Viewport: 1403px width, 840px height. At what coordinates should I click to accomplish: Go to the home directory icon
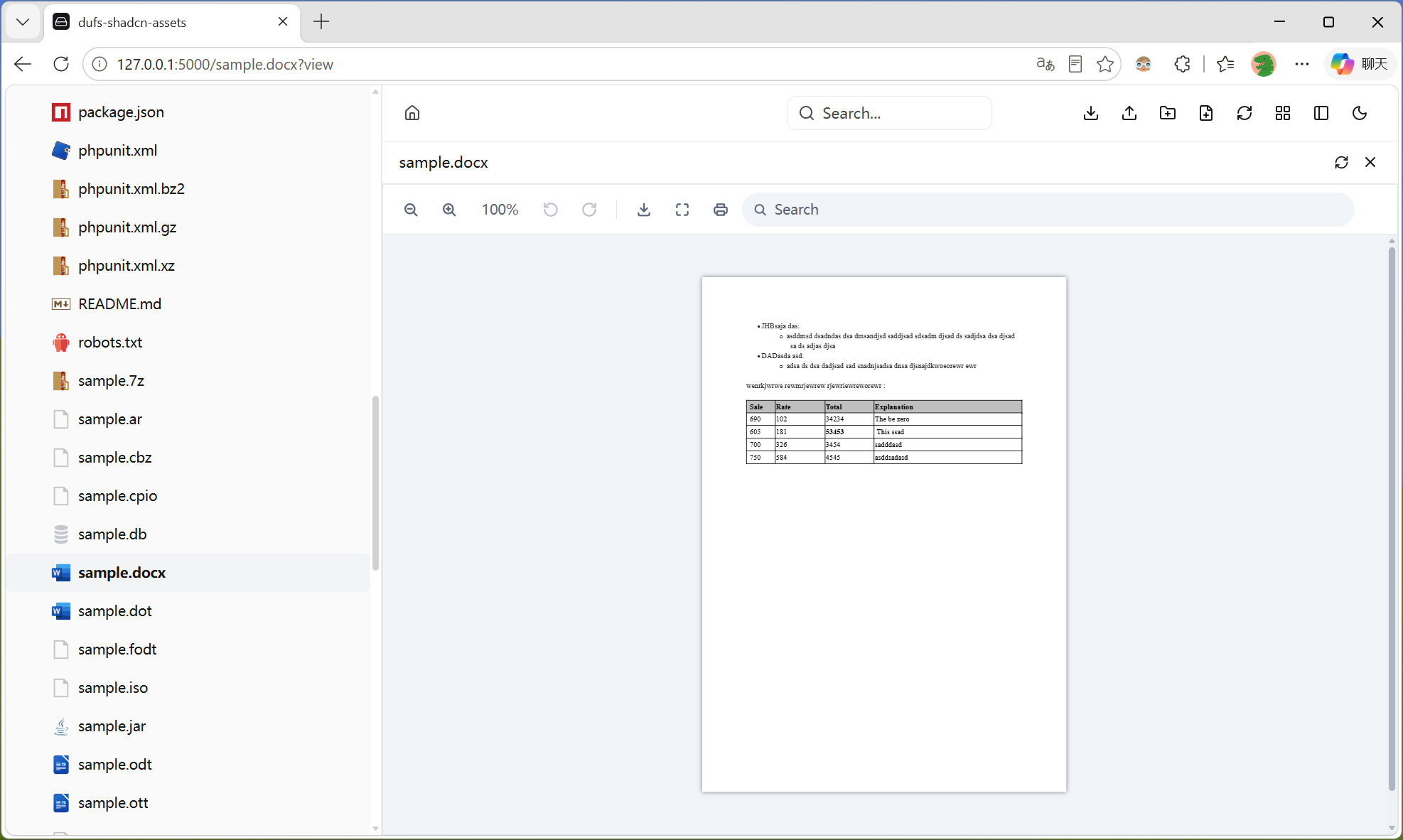(x=412, y=113)
